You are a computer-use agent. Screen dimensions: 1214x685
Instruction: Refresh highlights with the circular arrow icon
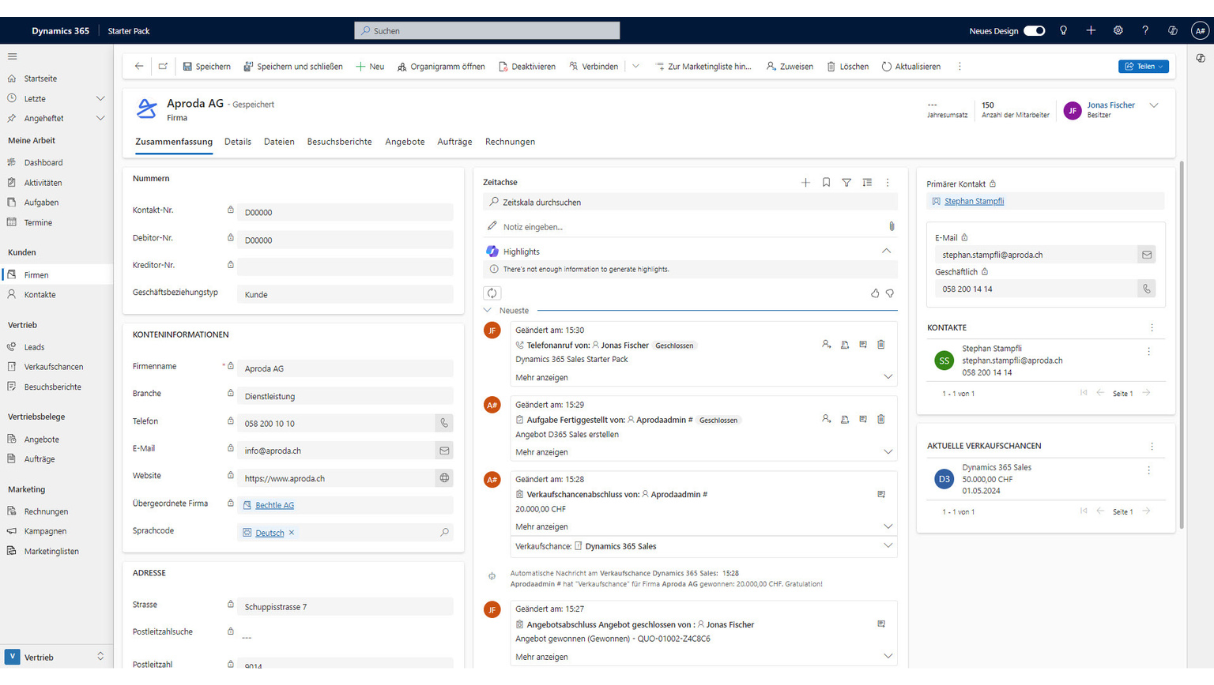click(x=491, y=293)
